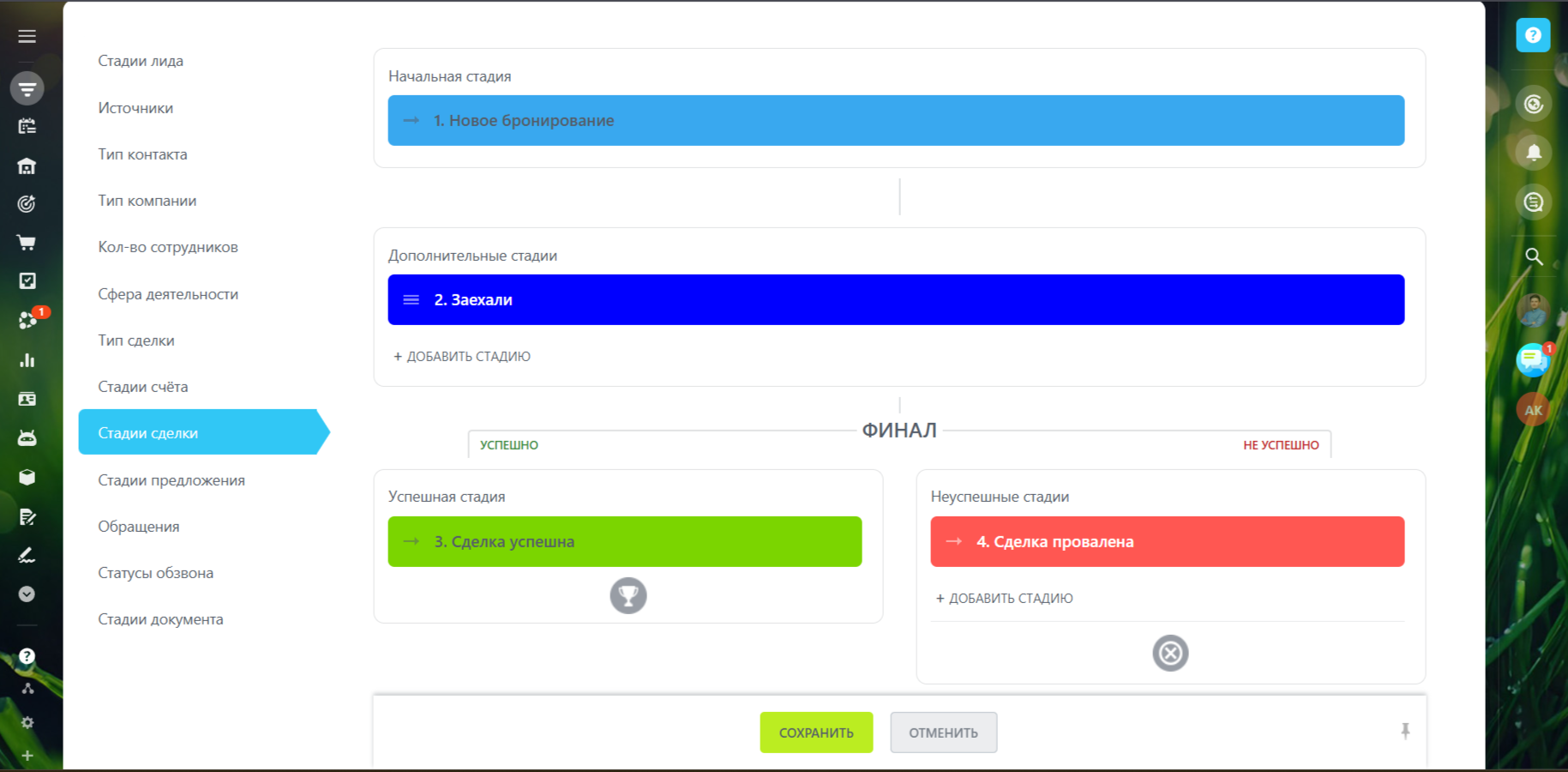1568x772 pixels.
Task: Open the checkmark tasks sidebar icon
Action: pos(27,280)
